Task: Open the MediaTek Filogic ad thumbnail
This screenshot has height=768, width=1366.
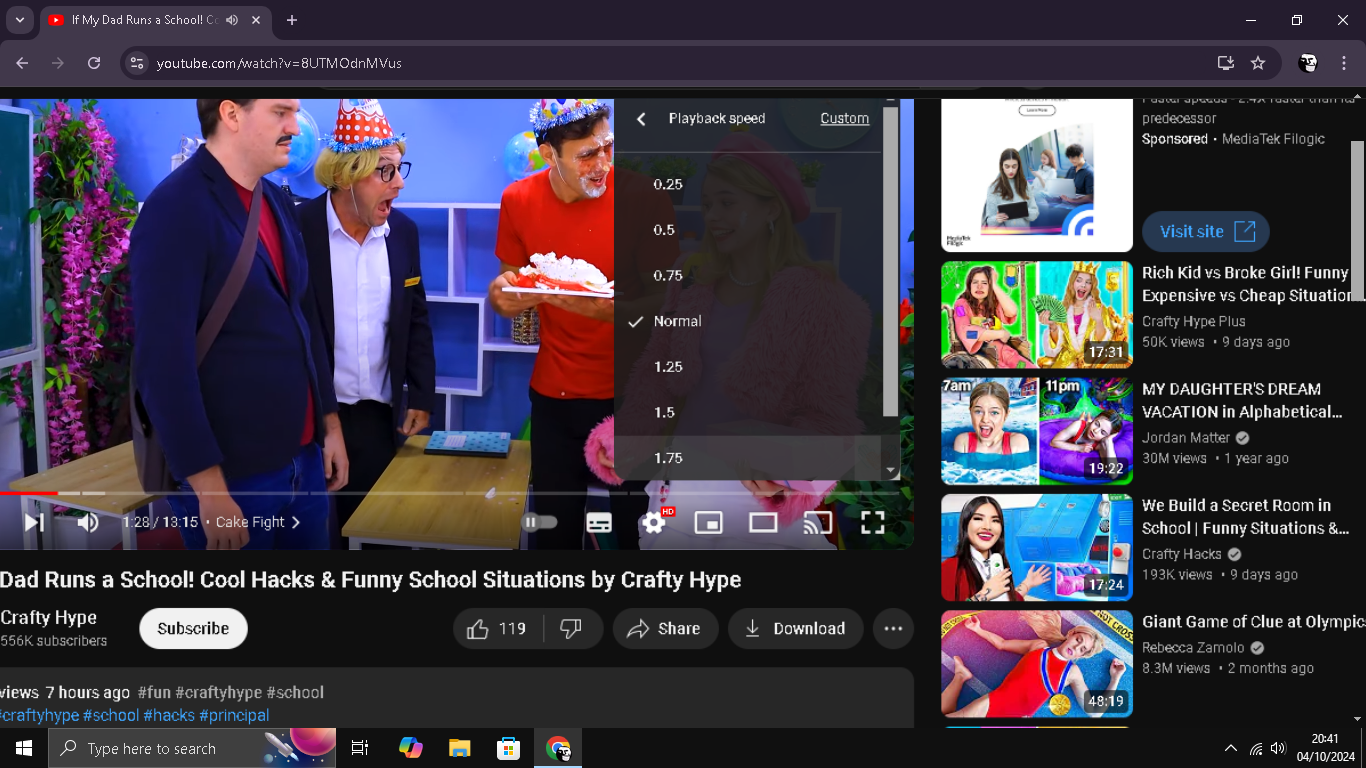Action: click(x=1037, y=175)
